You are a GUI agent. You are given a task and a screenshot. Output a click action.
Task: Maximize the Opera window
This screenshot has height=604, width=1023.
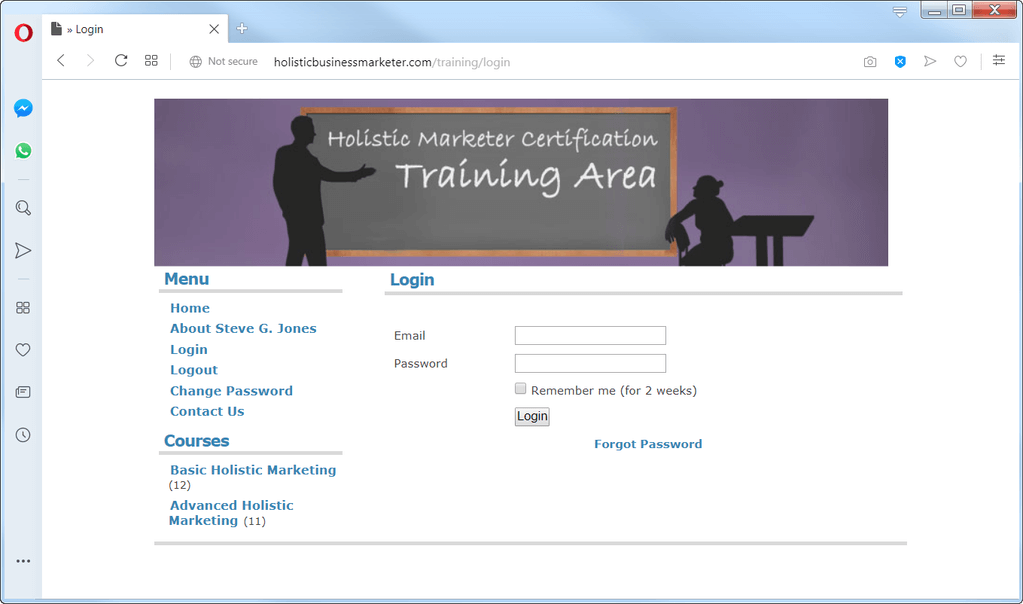tap(959, 10)
